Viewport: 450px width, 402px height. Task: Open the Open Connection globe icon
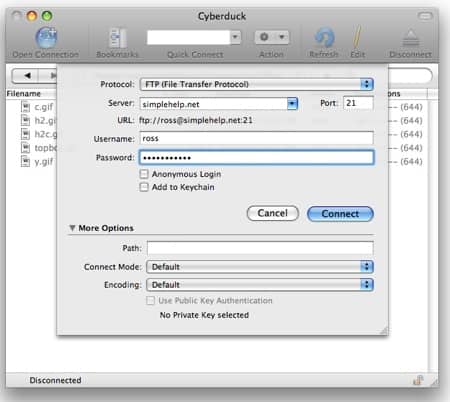click(46, 37)
